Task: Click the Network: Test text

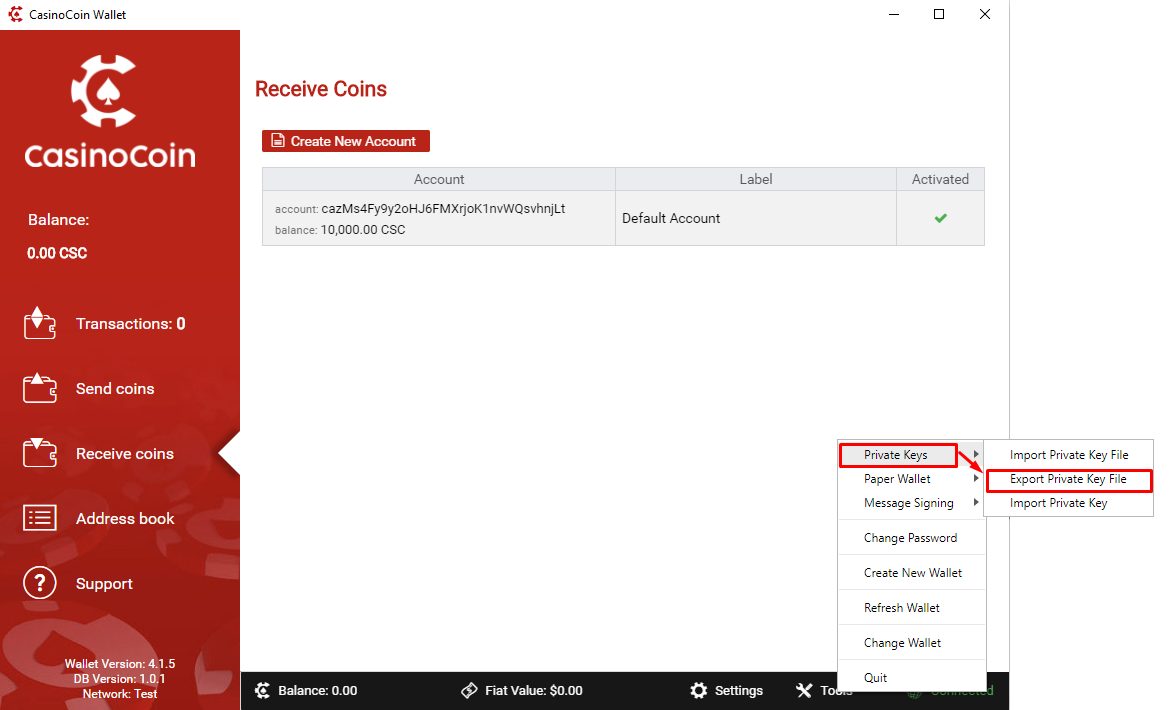Action: 120,694
